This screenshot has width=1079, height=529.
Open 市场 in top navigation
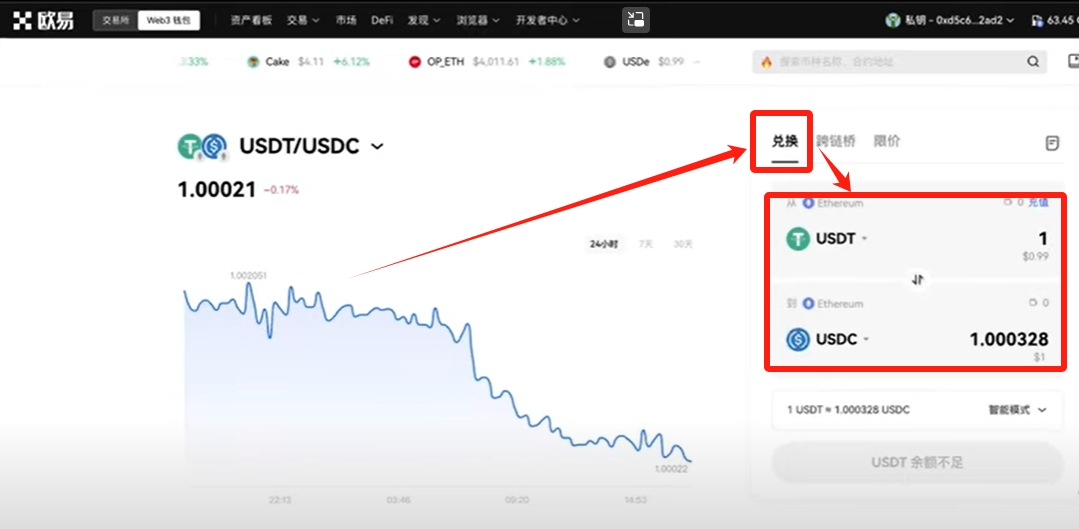[346, 21]
